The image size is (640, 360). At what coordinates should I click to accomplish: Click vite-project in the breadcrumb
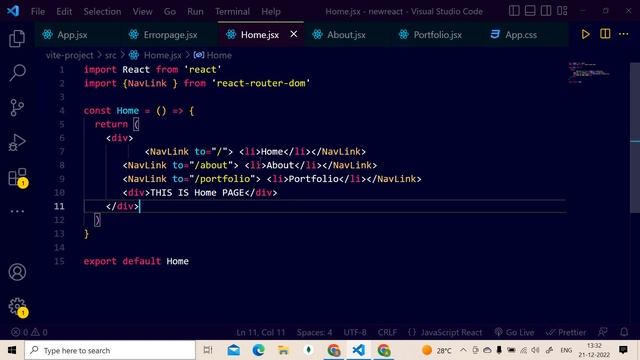69,55
